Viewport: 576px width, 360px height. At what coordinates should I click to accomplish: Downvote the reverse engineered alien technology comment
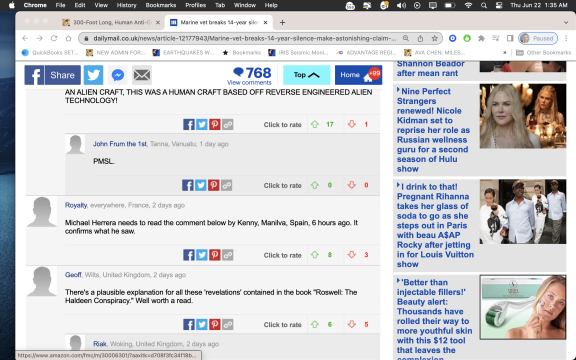point(352,124)
